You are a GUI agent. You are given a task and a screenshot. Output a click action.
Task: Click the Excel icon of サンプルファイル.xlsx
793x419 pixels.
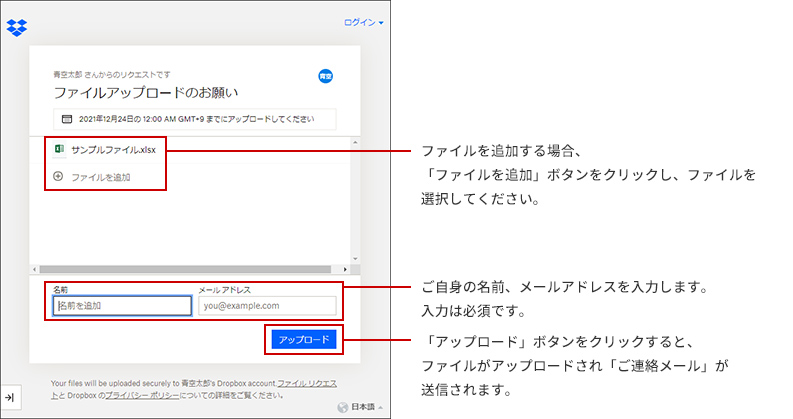59,149
